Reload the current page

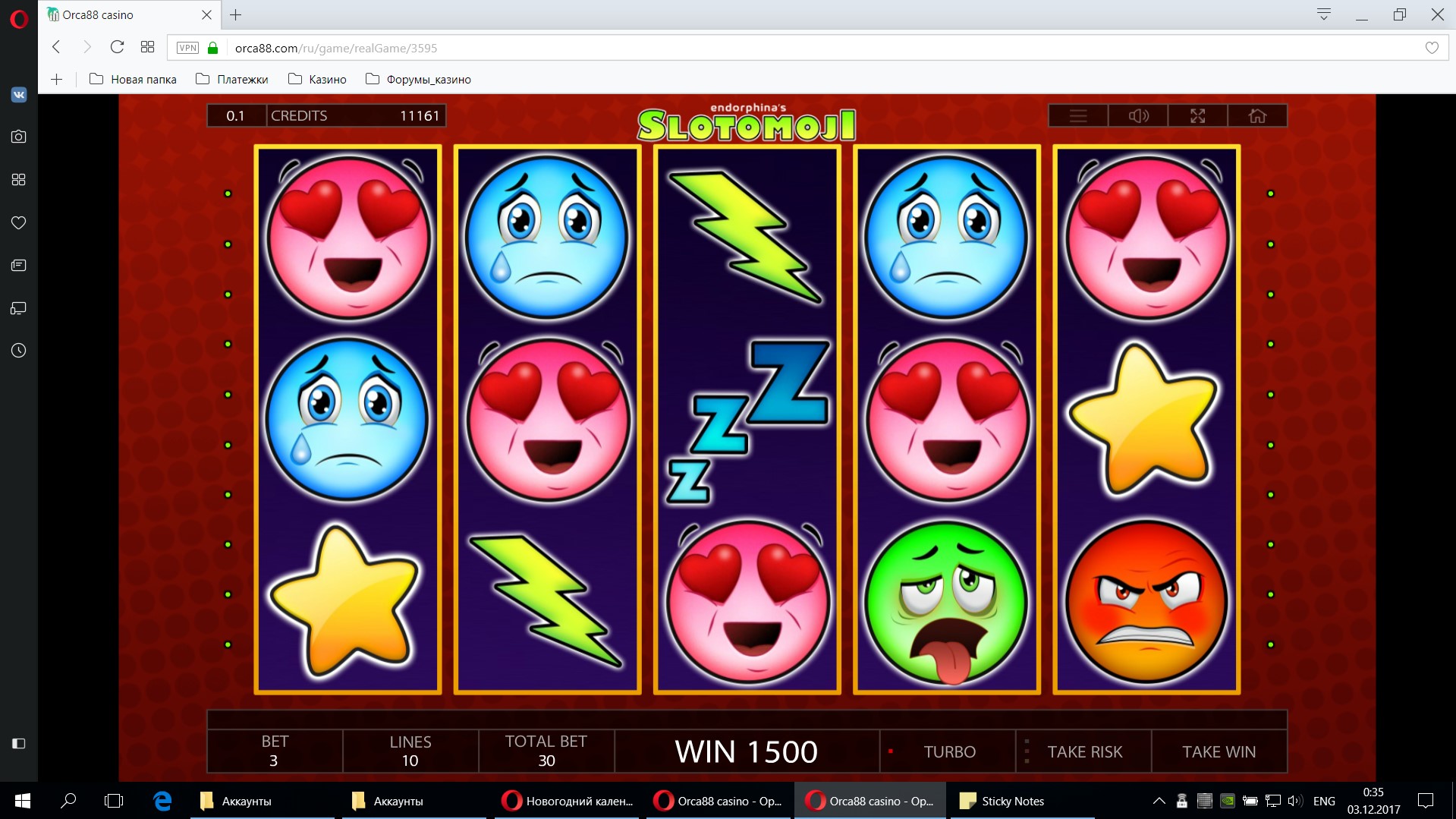click(x=117, y=47)
